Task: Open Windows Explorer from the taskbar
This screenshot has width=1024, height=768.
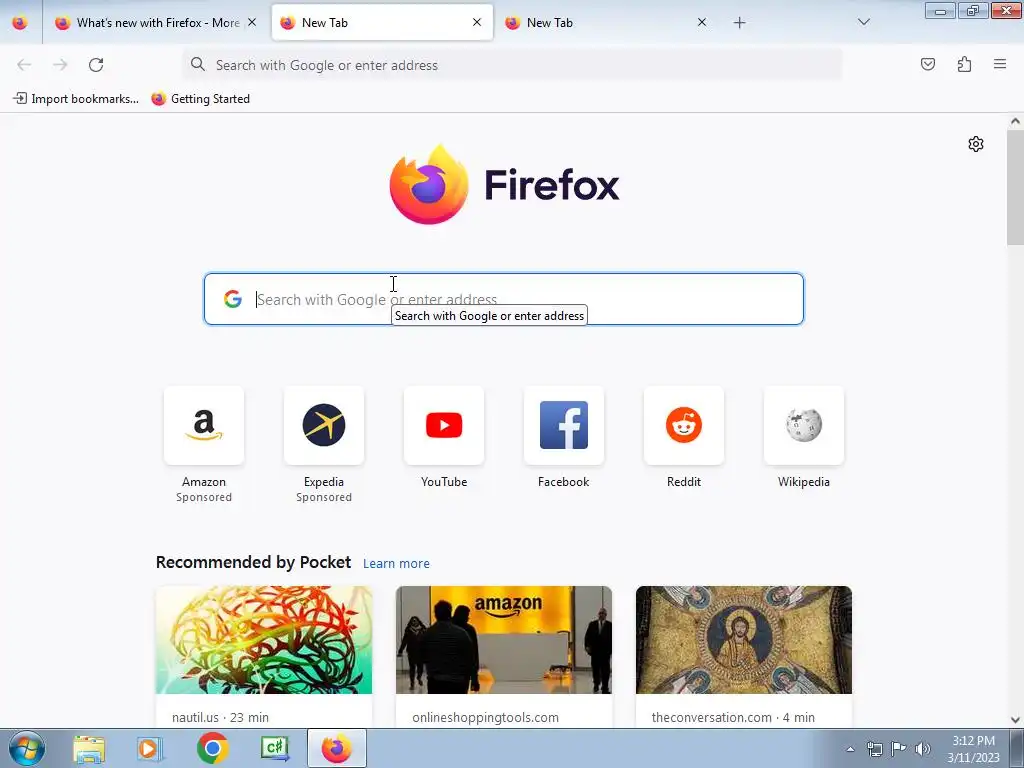Action: [89, 748]
